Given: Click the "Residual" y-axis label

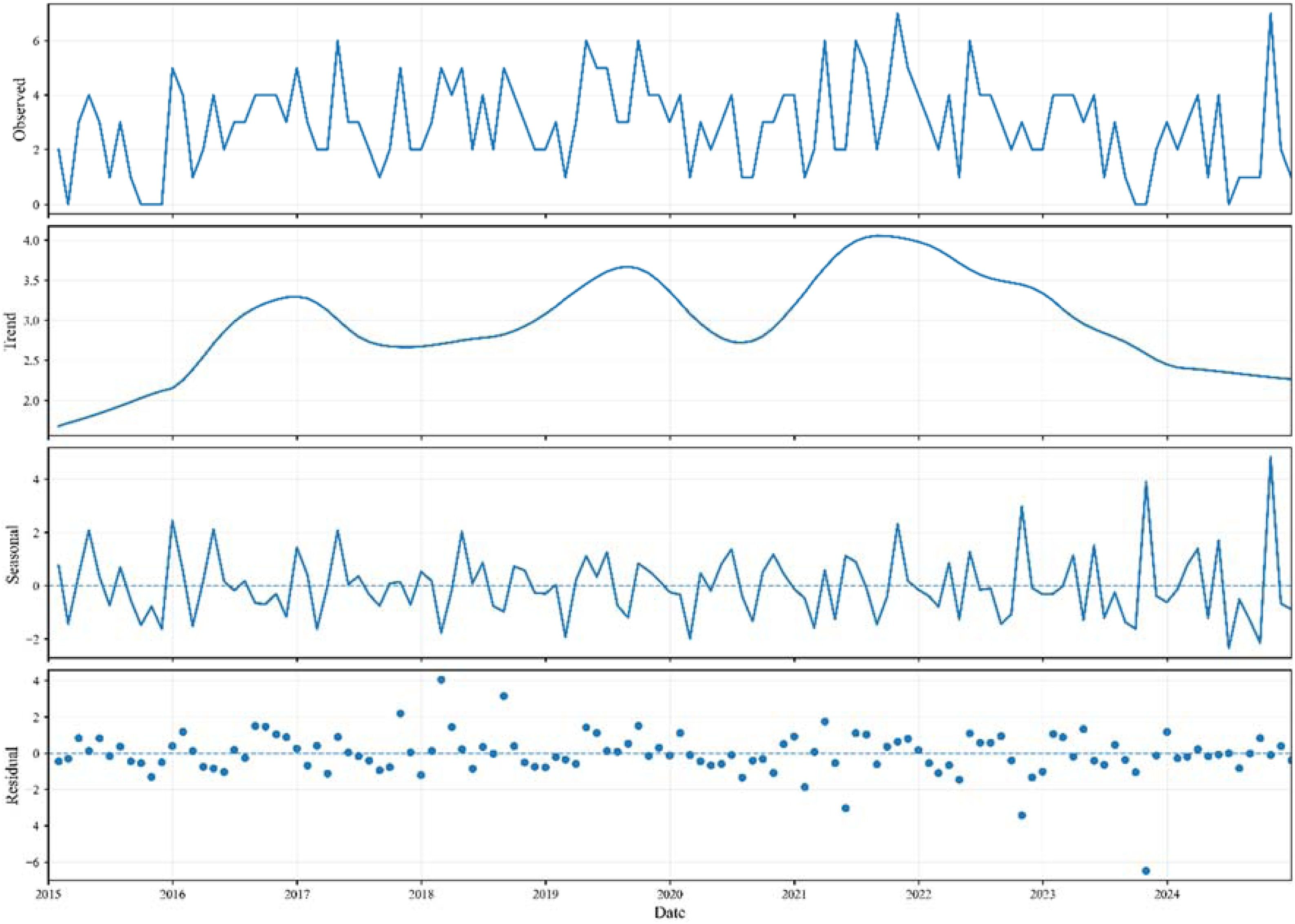Looking at the screenshot, I should click(11, 775).
